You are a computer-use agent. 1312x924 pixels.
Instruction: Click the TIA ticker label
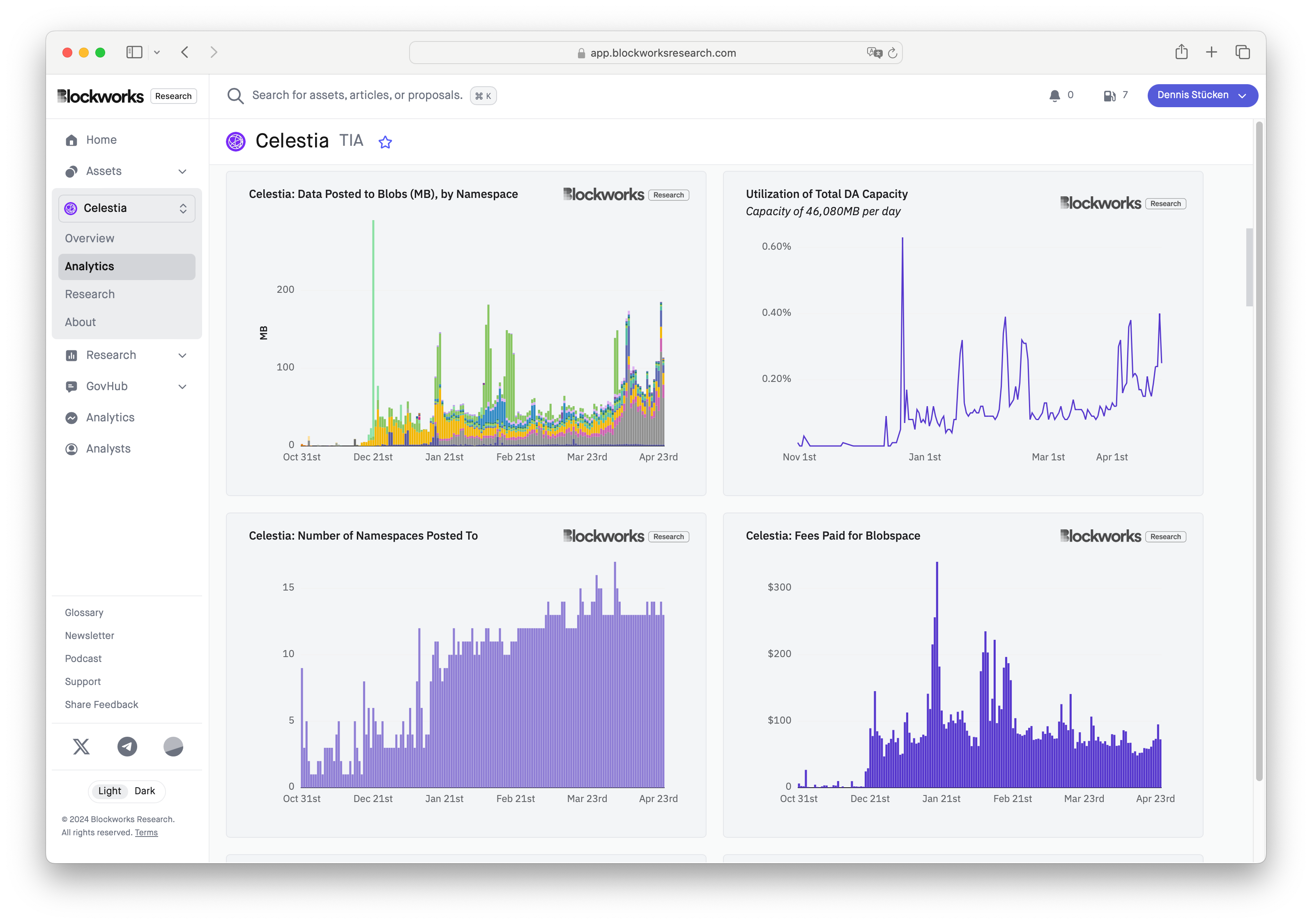(x=351, y=140)
